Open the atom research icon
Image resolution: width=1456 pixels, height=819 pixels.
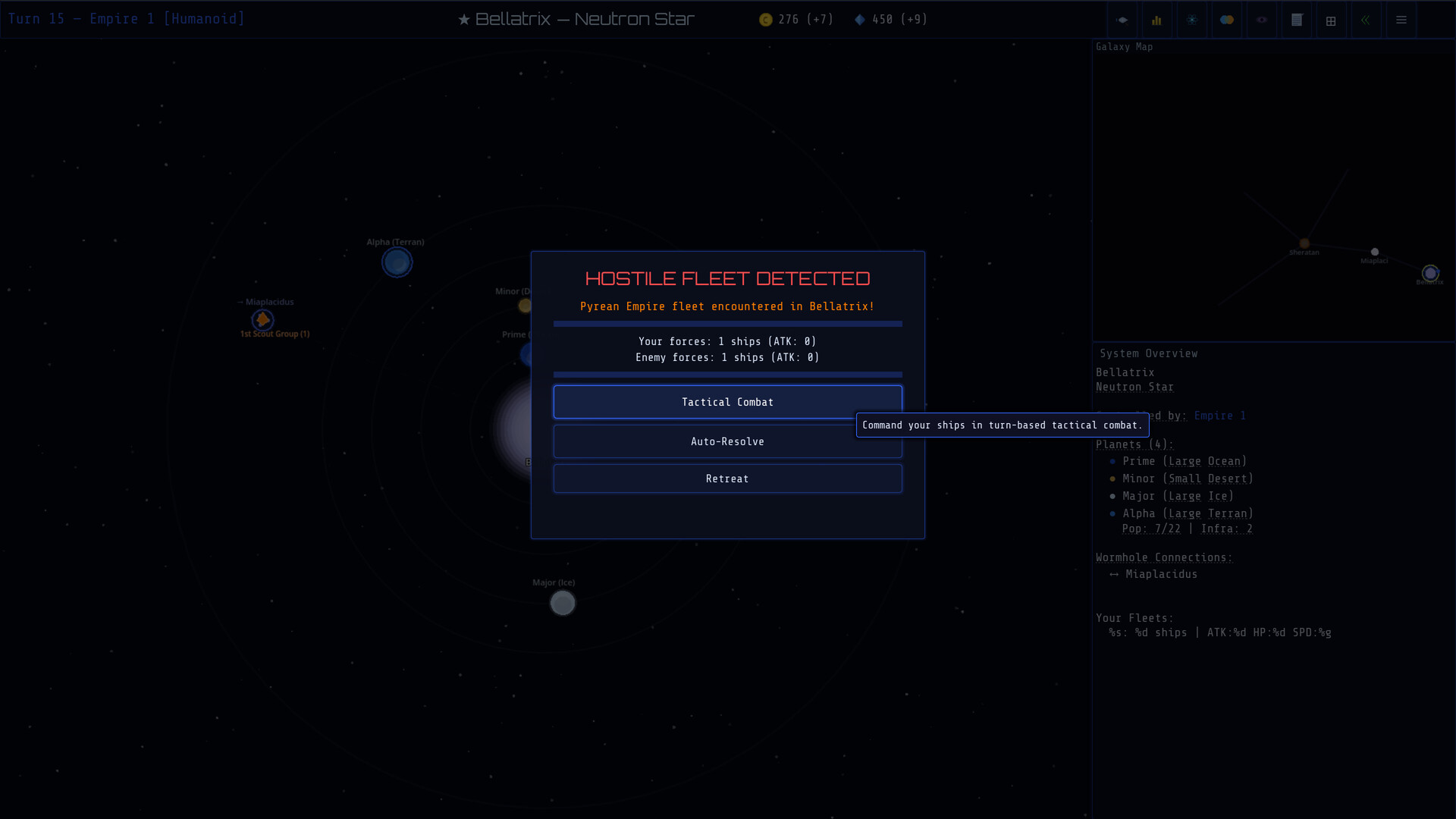pos(1192,20)
